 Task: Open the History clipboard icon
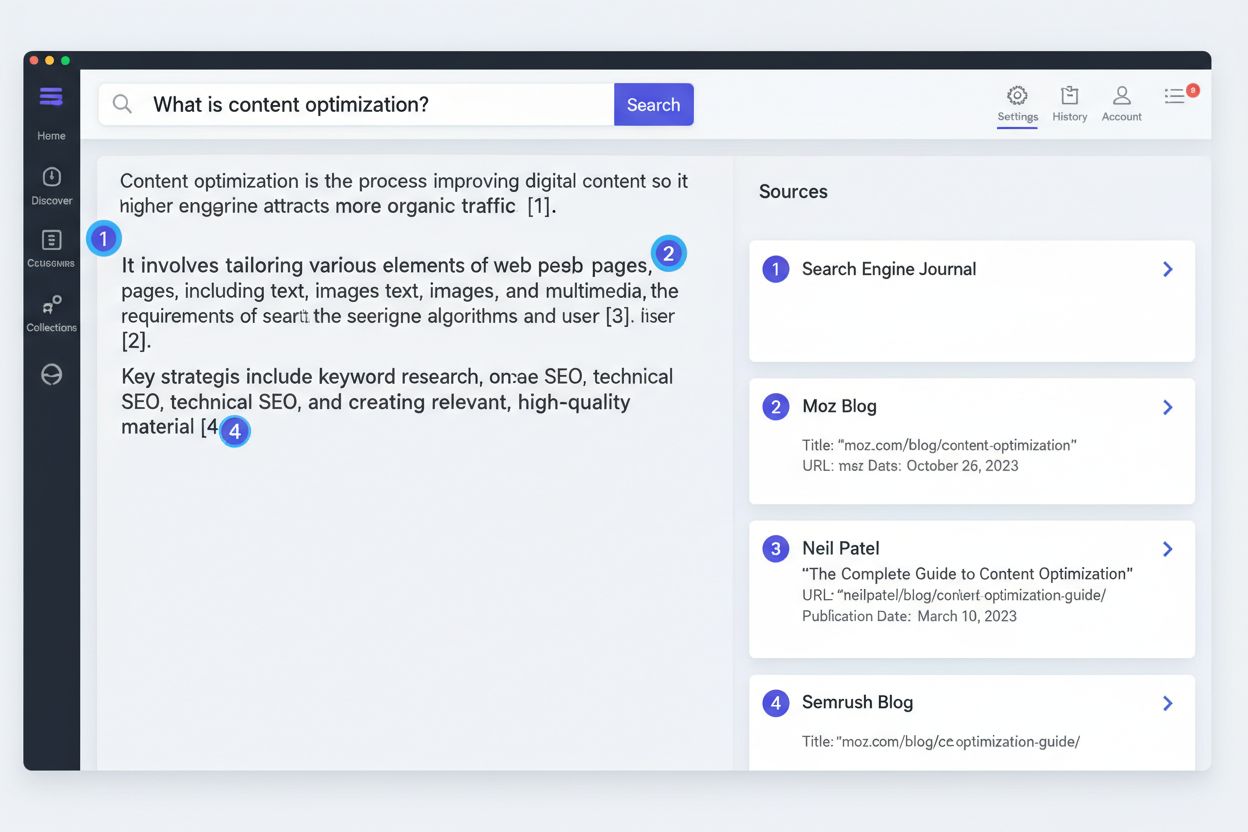(x=1069, y=95)
